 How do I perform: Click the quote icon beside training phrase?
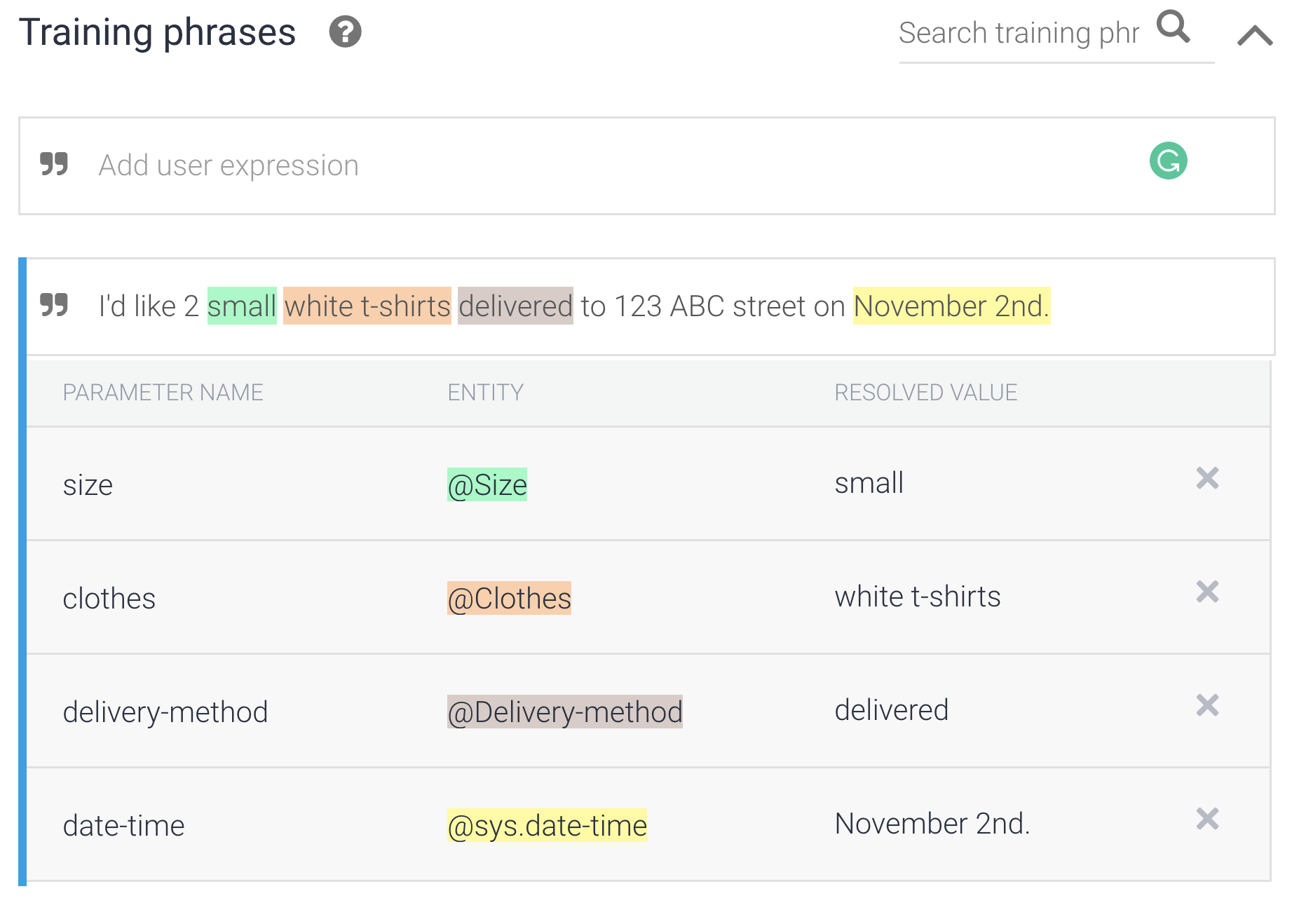pos(54,304)
